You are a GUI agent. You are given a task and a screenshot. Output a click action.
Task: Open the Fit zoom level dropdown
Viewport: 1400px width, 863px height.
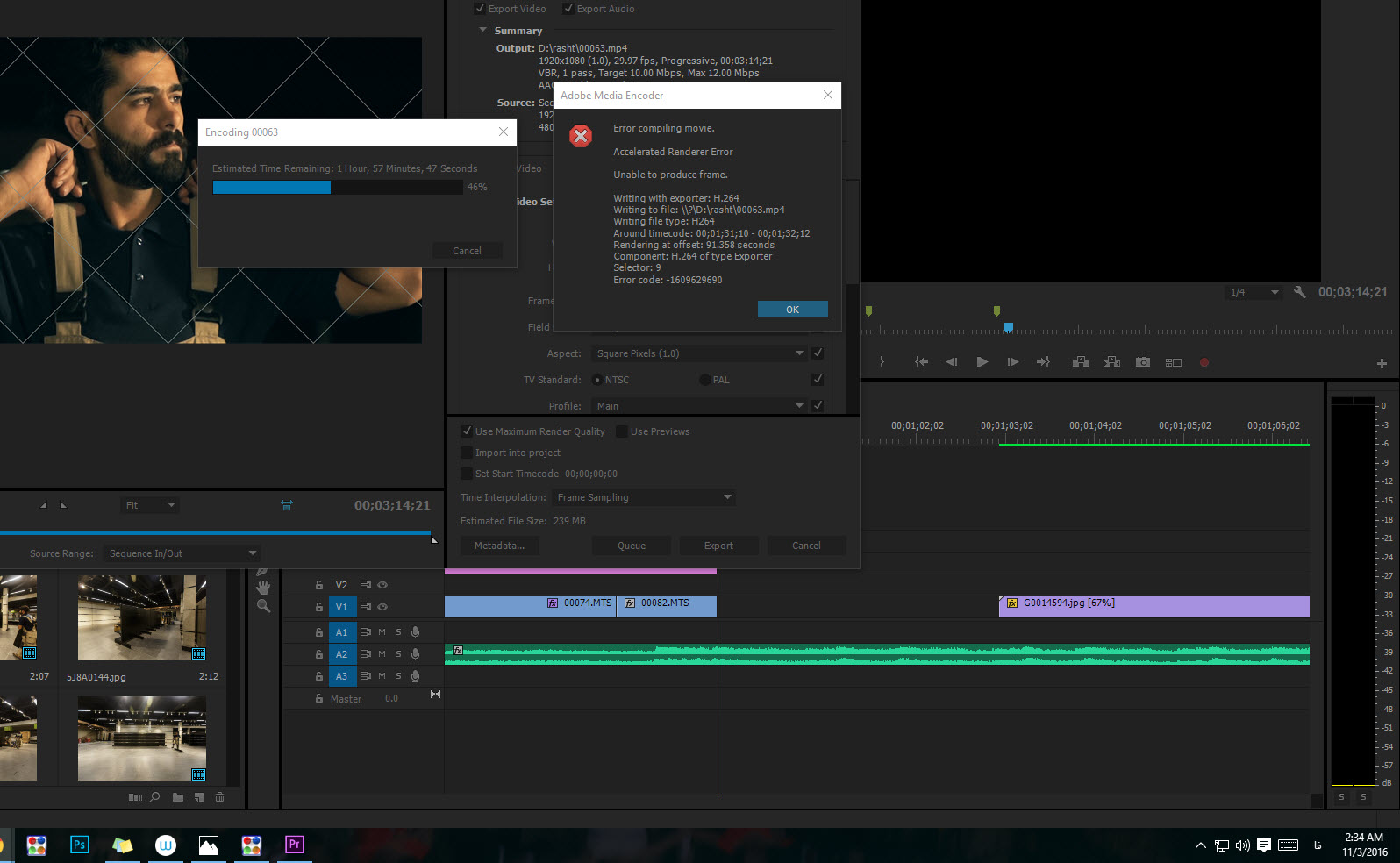[150, 505]
